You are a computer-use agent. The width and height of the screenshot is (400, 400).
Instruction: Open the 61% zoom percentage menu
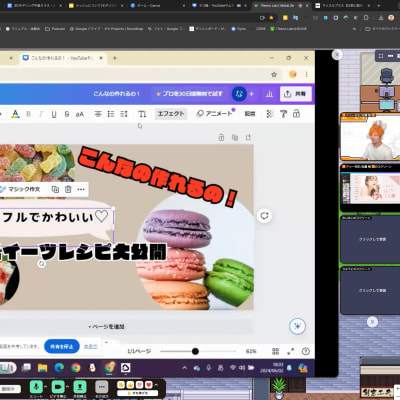251,351
